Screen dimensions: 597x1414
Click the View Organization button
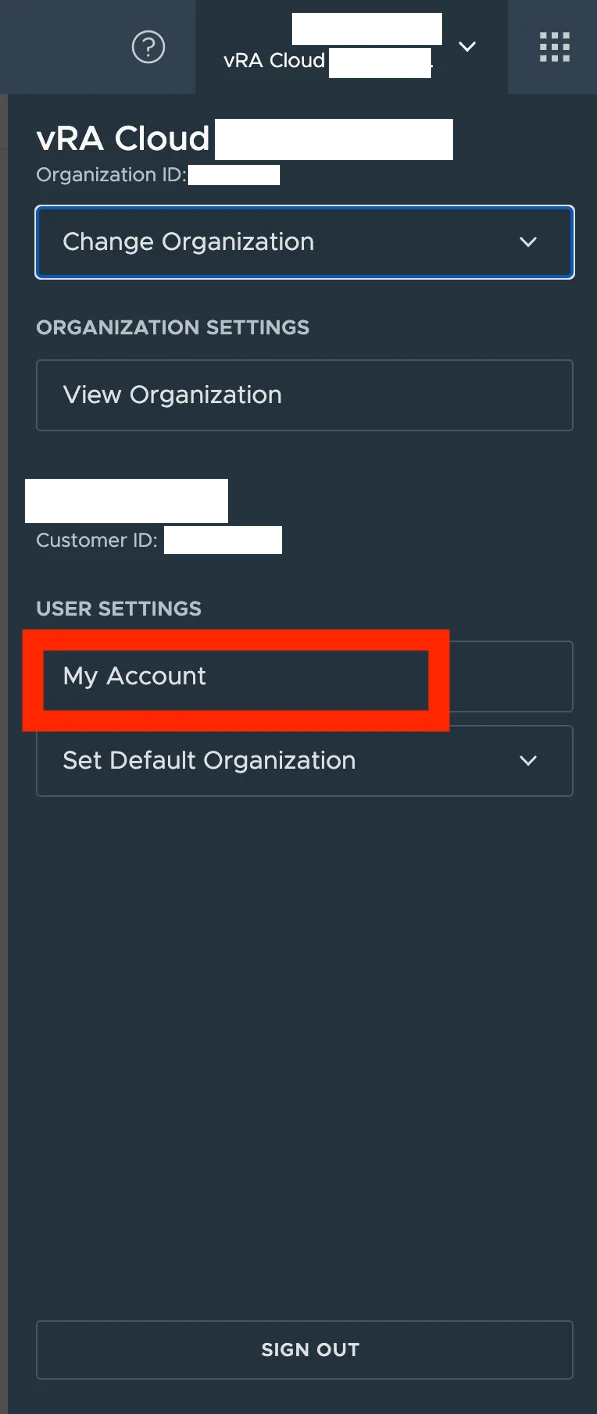305,395
